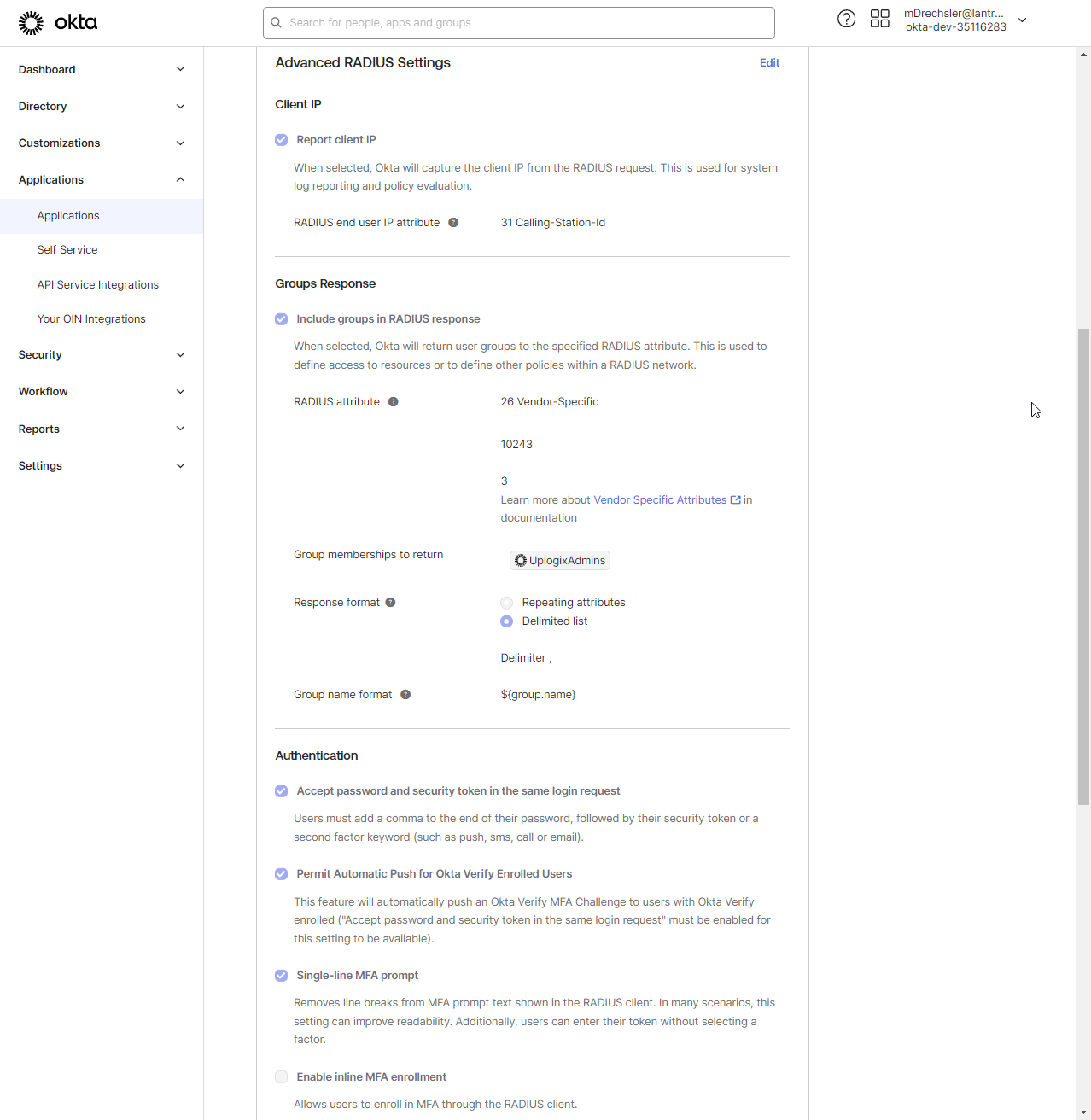Enable inline MFA enrollment checkbox
1091x1120 pixels.
(282, 1077)
